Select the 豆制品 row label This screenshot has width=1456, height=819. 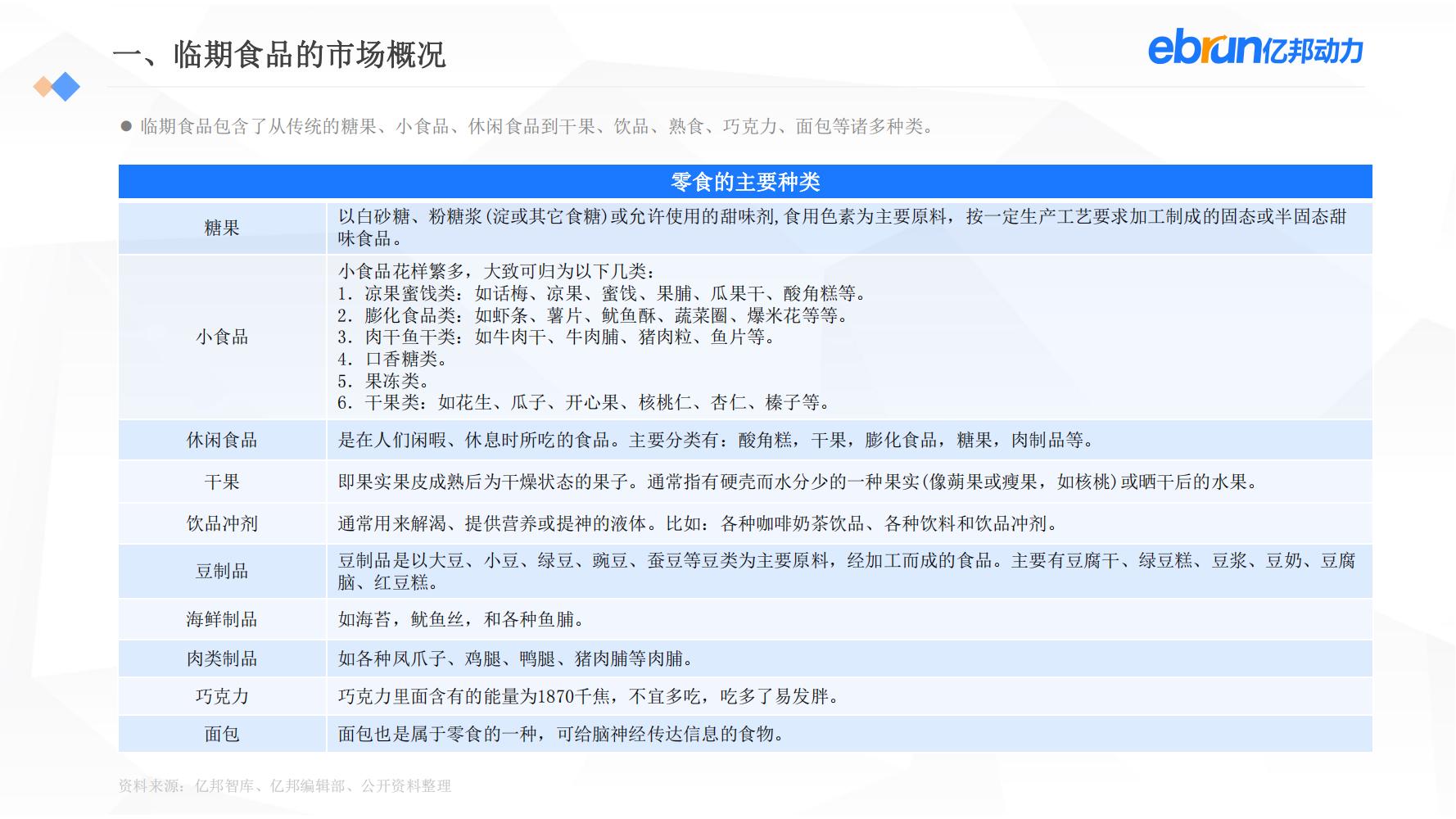coord(219,572)
